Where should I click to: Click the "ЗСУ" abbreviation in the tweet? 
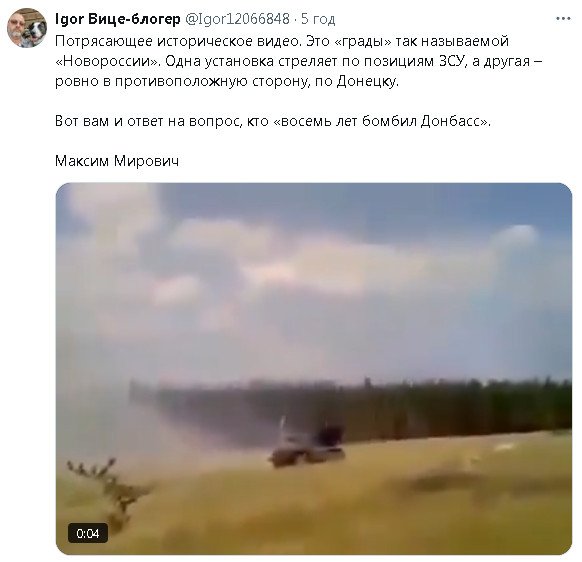click(x=452, y=61)
